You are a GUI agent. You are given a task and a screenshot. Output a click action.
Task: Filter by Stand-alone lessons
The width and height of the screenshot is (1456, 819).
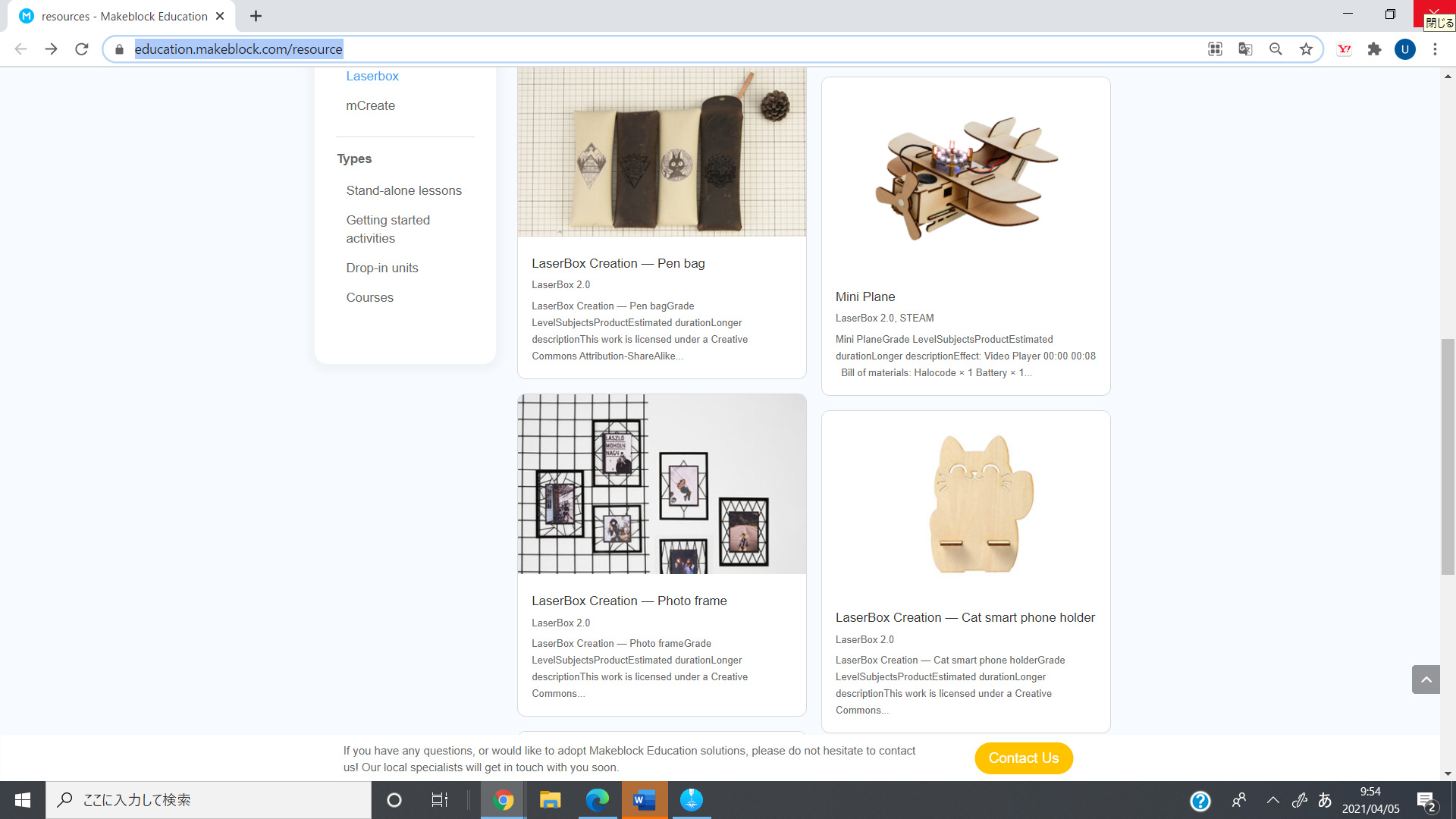coord(404,190)
